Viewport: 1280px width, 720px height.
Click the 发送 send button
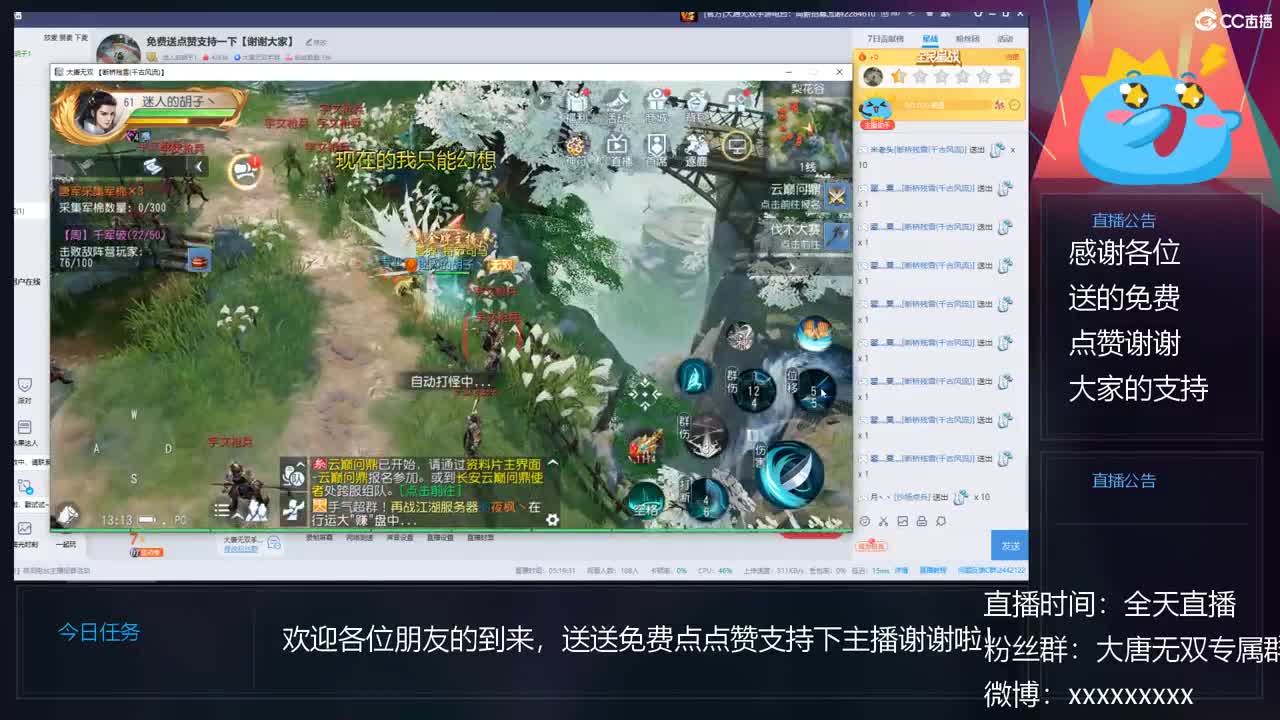coord(1010,545)
